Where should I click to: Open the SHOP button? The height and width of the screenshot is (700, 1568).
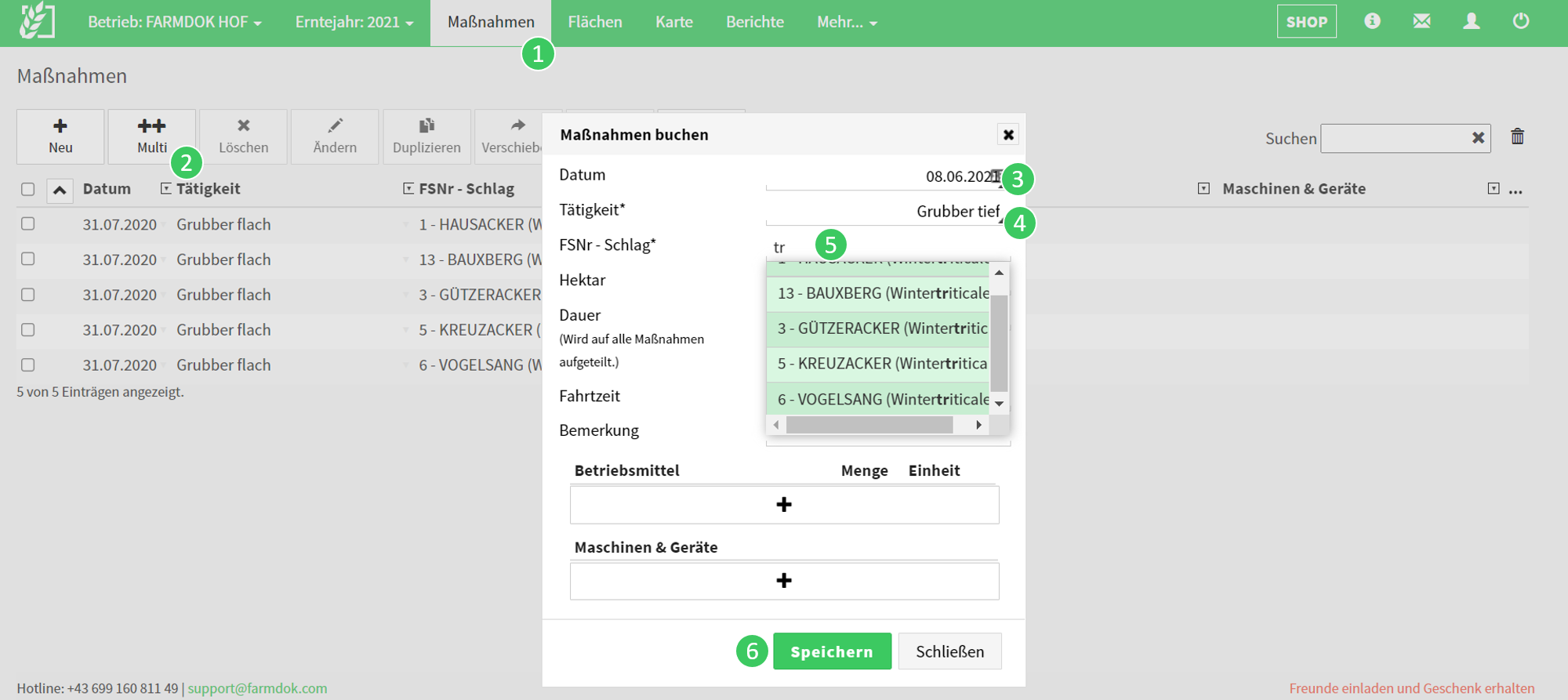tap(1306, 22)
